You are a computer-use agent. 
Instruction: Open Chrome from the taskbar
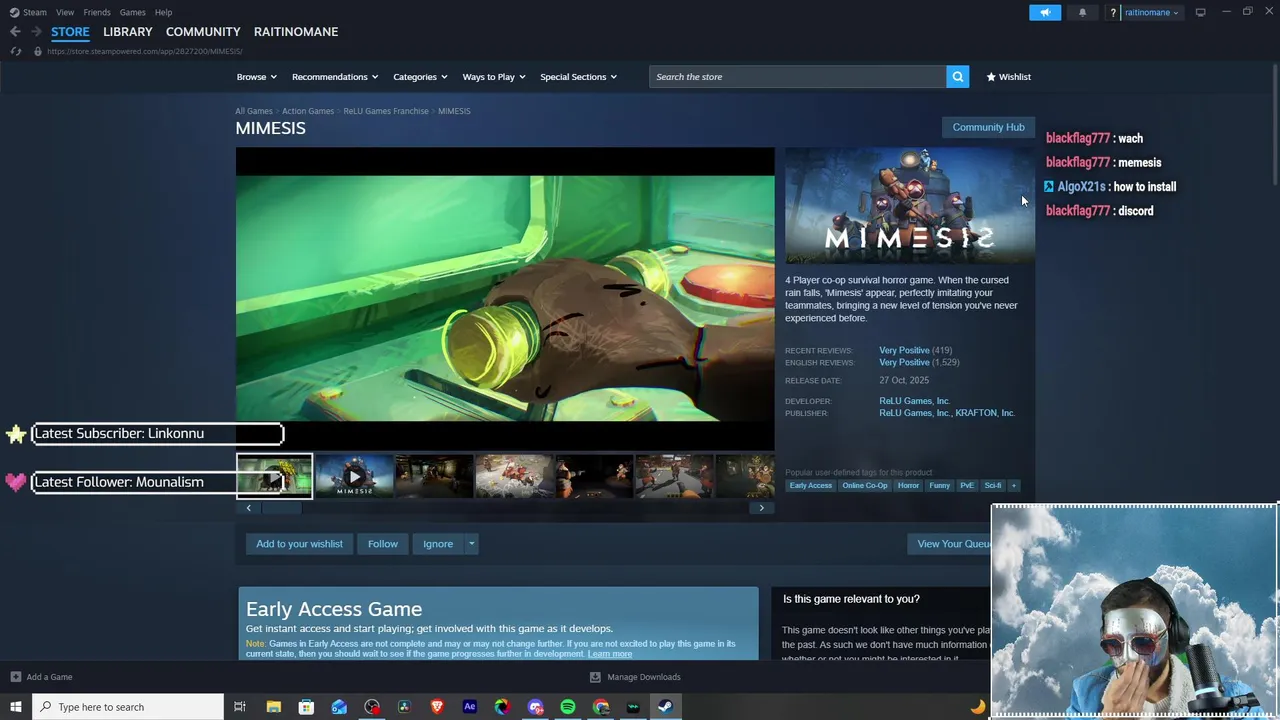pos(601,707)
